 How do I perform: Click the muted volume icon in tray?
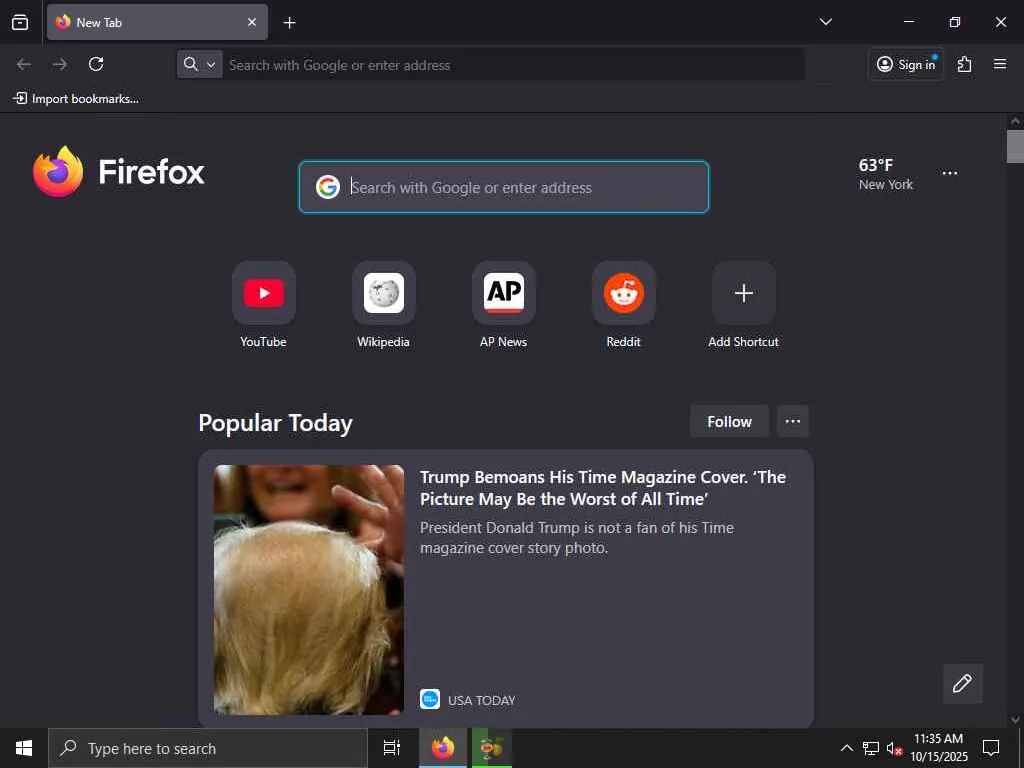point(894,748)
